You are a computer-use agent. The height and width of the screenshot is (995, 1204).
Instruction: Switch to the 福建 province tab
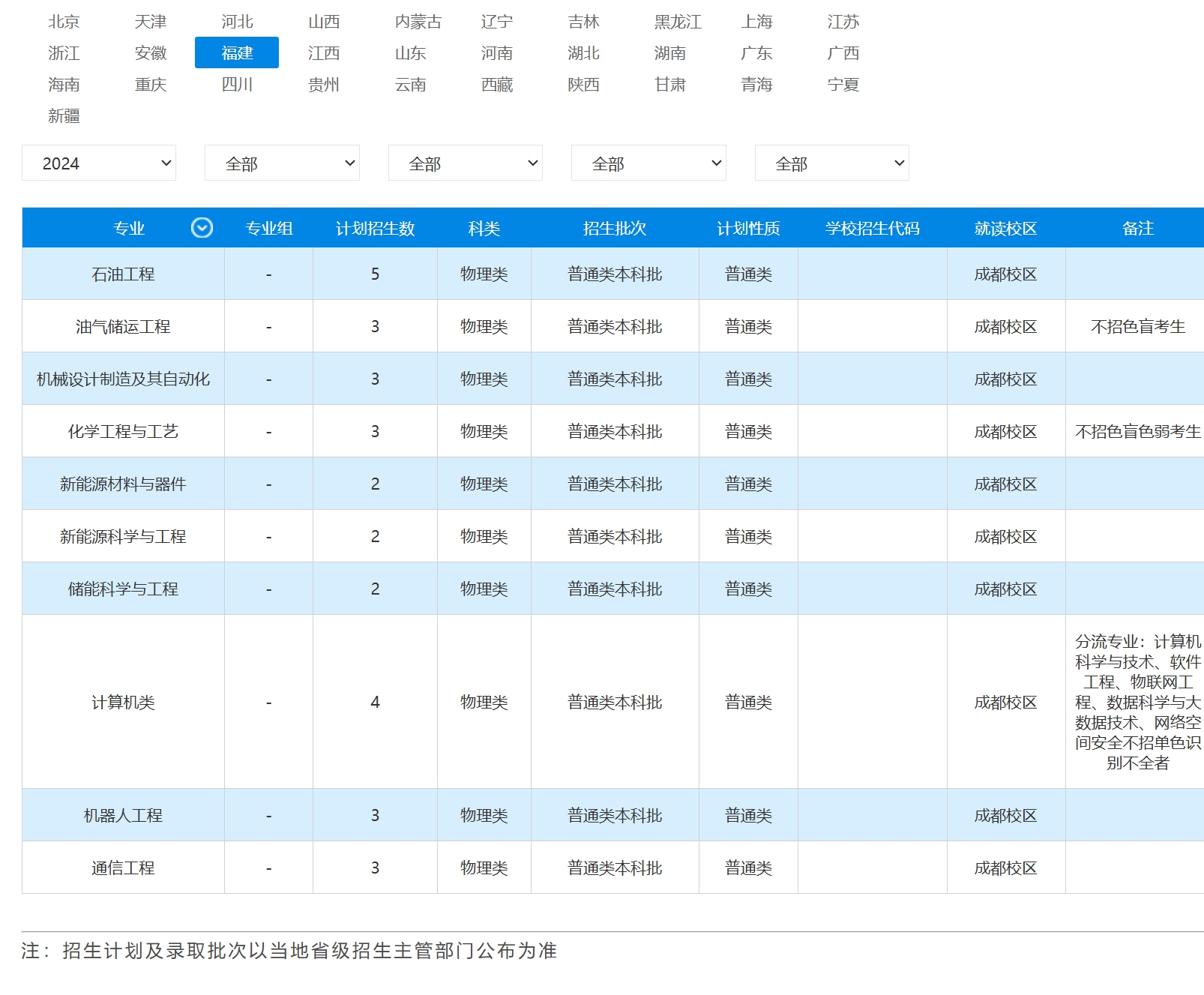(237, 52)
